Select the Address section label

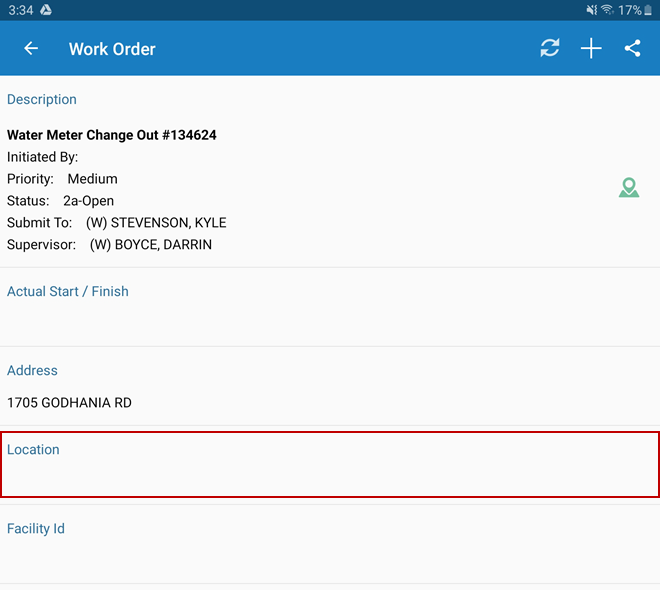(33, 371)
